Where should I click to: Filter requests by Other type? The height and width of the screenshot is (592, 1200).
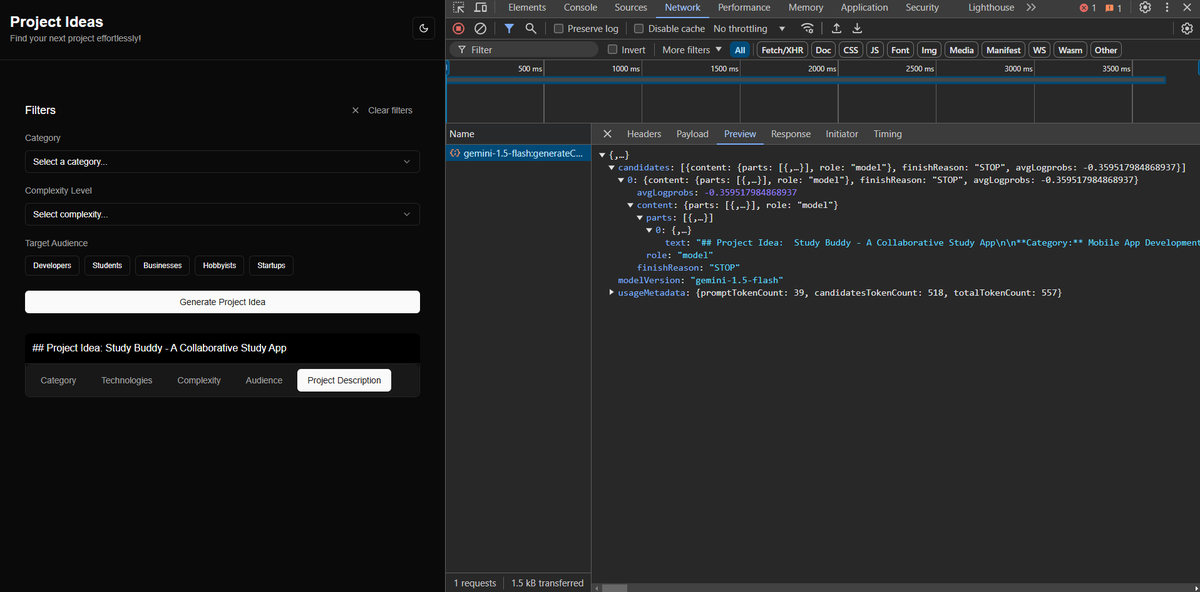[1106, 50]
